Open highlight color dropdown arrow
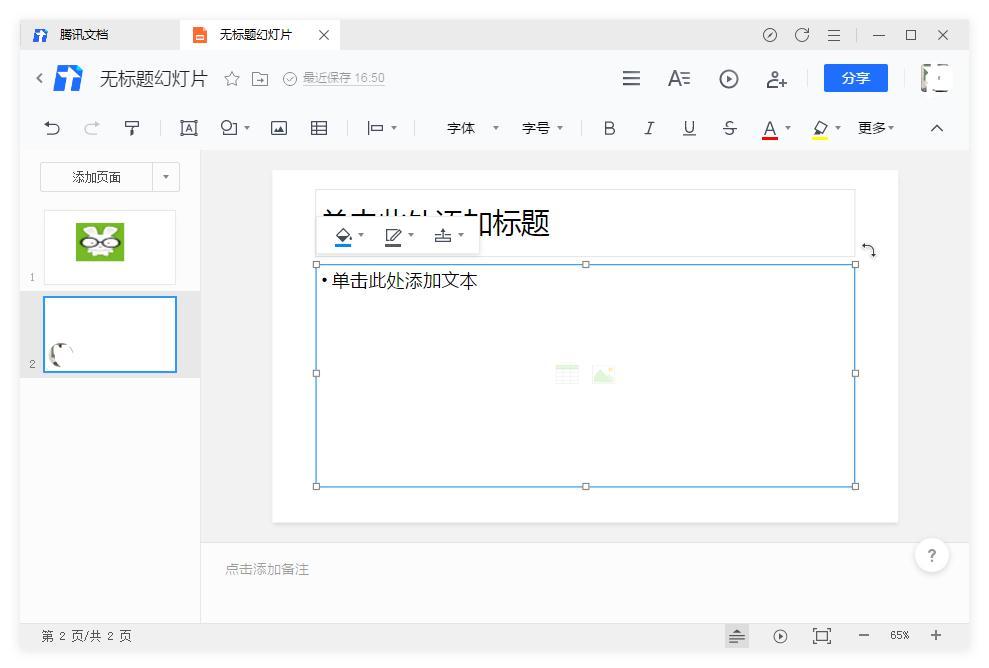Image resolution: width=989 pixels, height=668 pixels. (x=838, y=128)
